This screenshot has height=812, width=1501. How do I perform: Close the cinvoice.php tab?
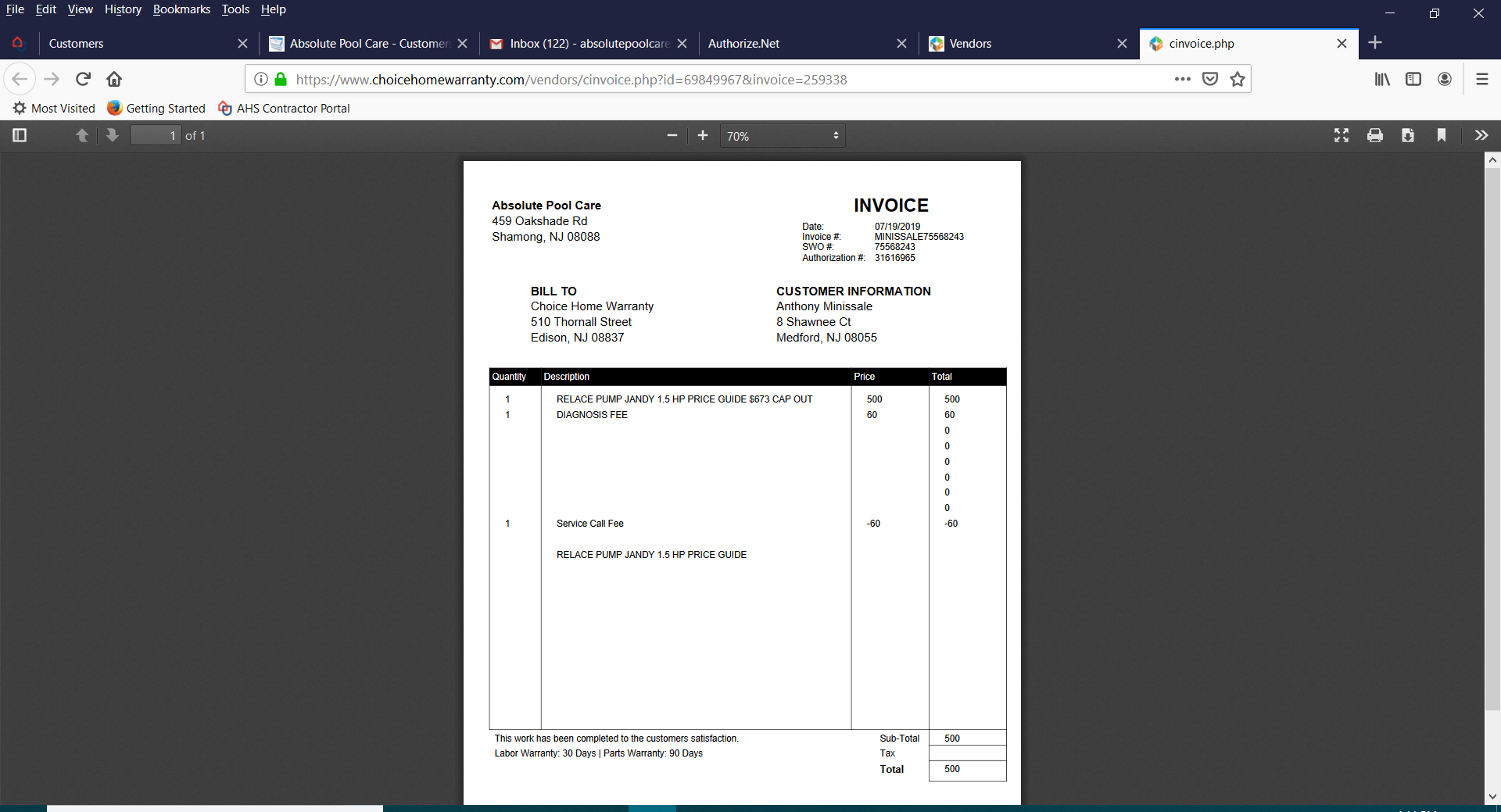tap(1342, 44)
